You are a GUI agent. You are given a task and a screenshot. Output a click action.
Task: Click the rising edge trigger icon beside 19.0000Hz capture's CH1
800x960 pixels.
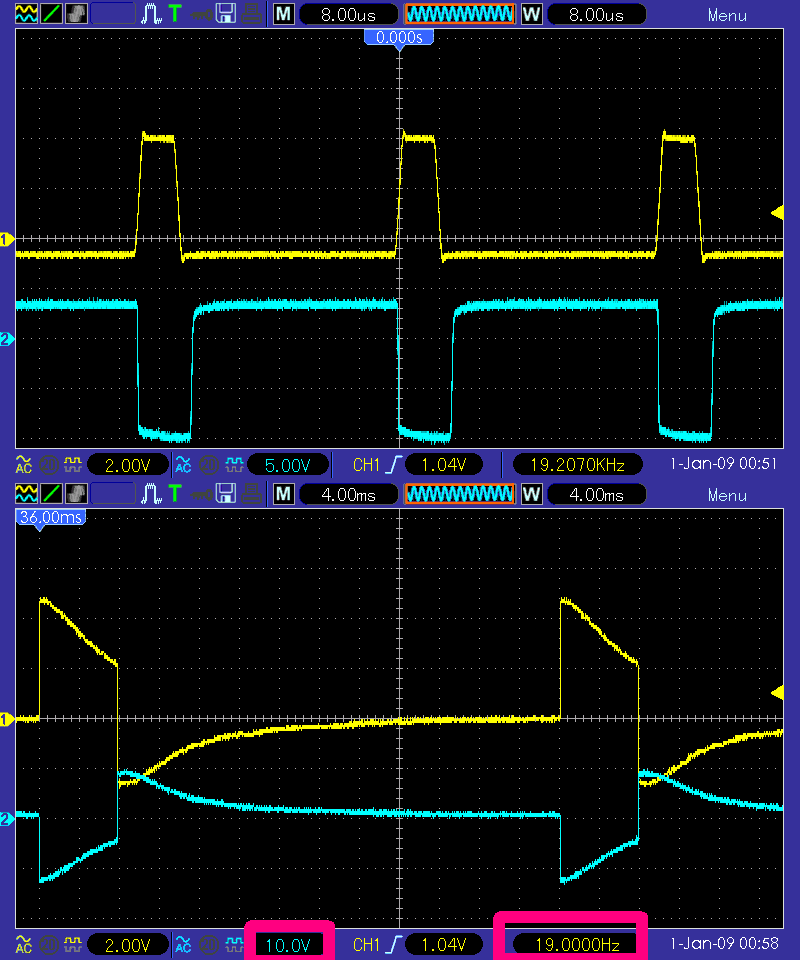tap(393, 945)
